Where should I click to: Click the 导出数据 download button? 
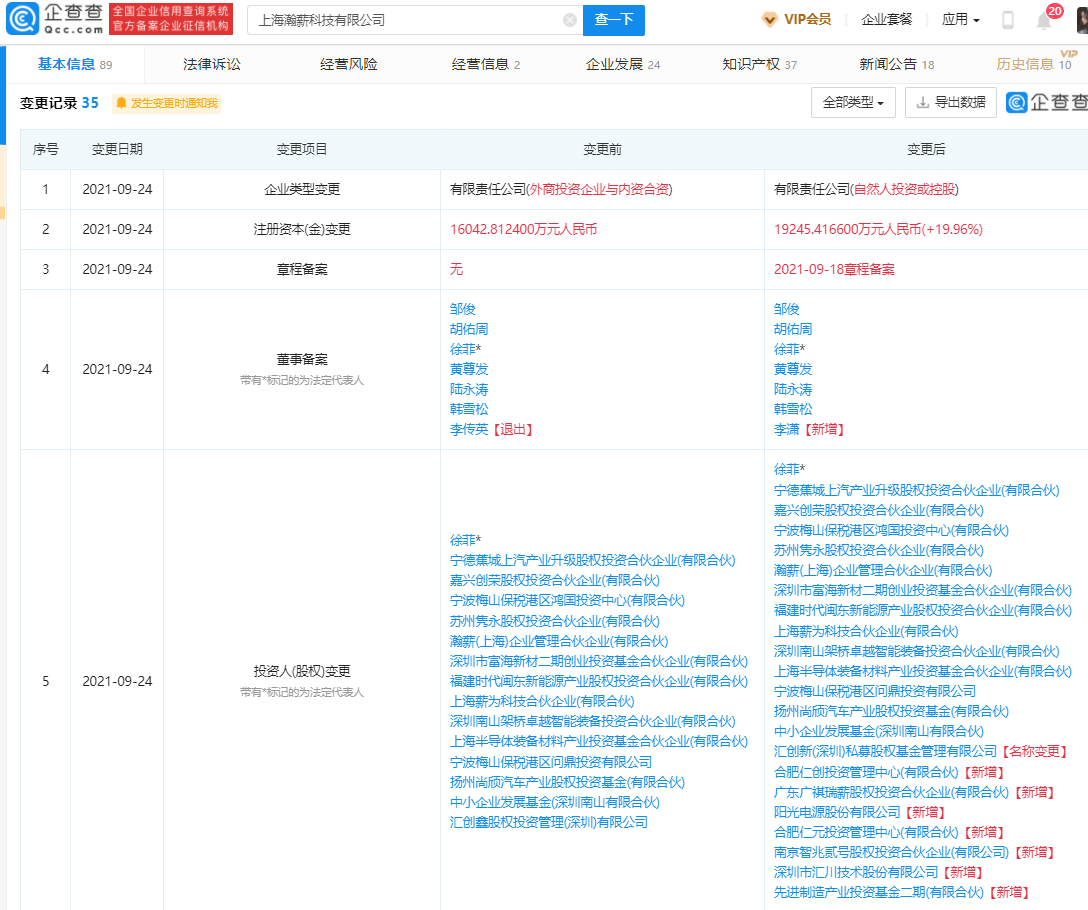[950, 102]
